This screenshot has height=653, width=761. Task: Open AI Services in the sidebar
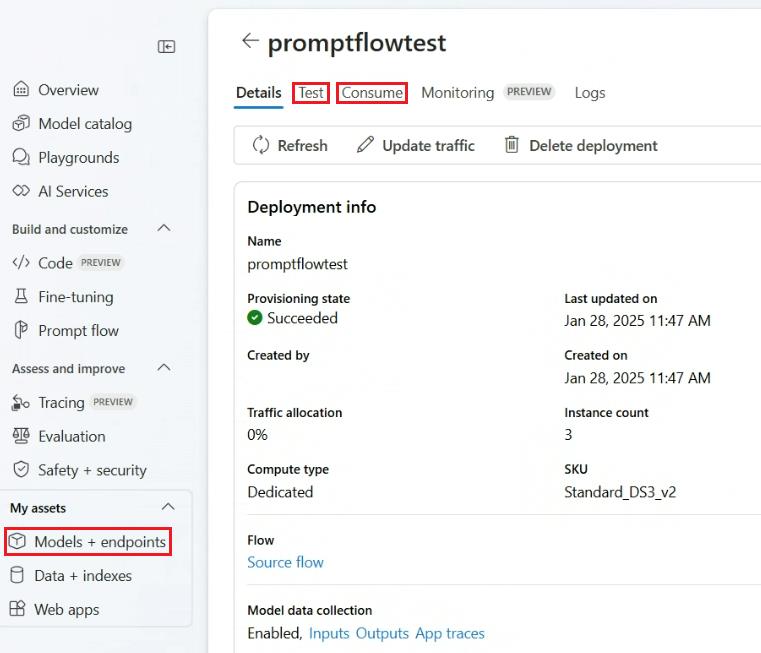pyautogui.click(x=73, y=191)
